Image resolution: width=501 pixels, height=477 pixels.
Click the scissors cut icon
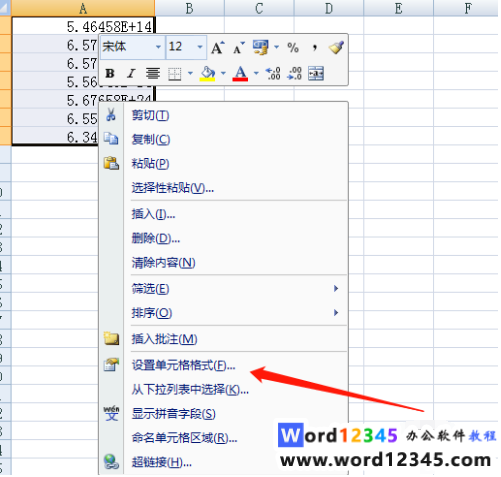pos(111,114)
